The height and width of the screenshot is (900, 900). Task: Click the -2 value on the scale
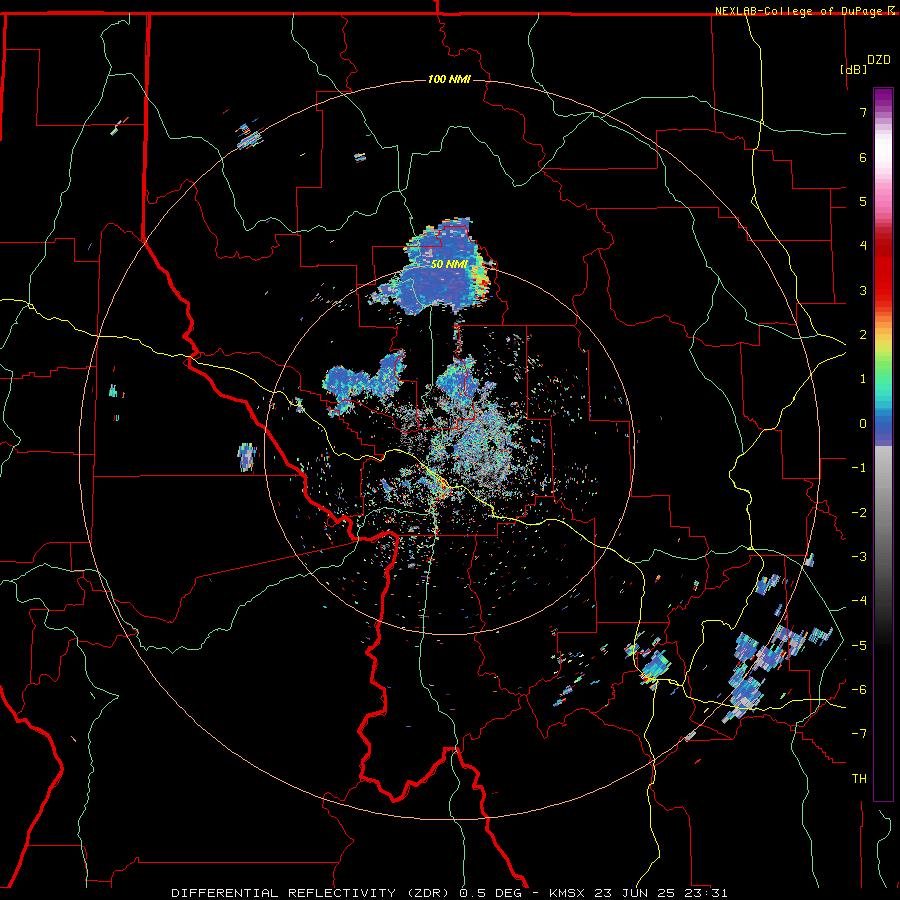(x=859, y=513)
